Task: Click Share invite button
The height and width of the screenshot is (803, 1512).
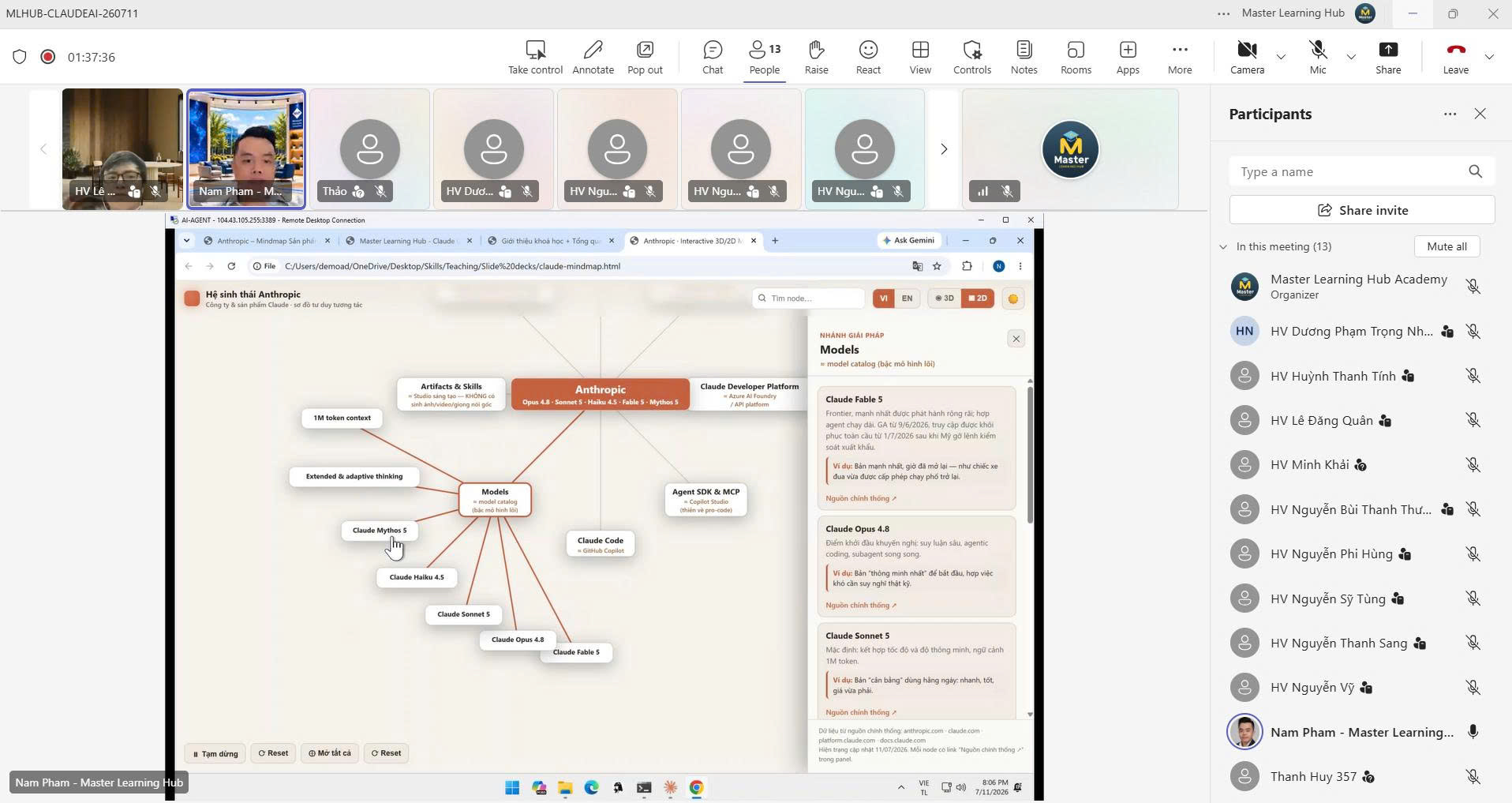Action: coord(1362,211)
